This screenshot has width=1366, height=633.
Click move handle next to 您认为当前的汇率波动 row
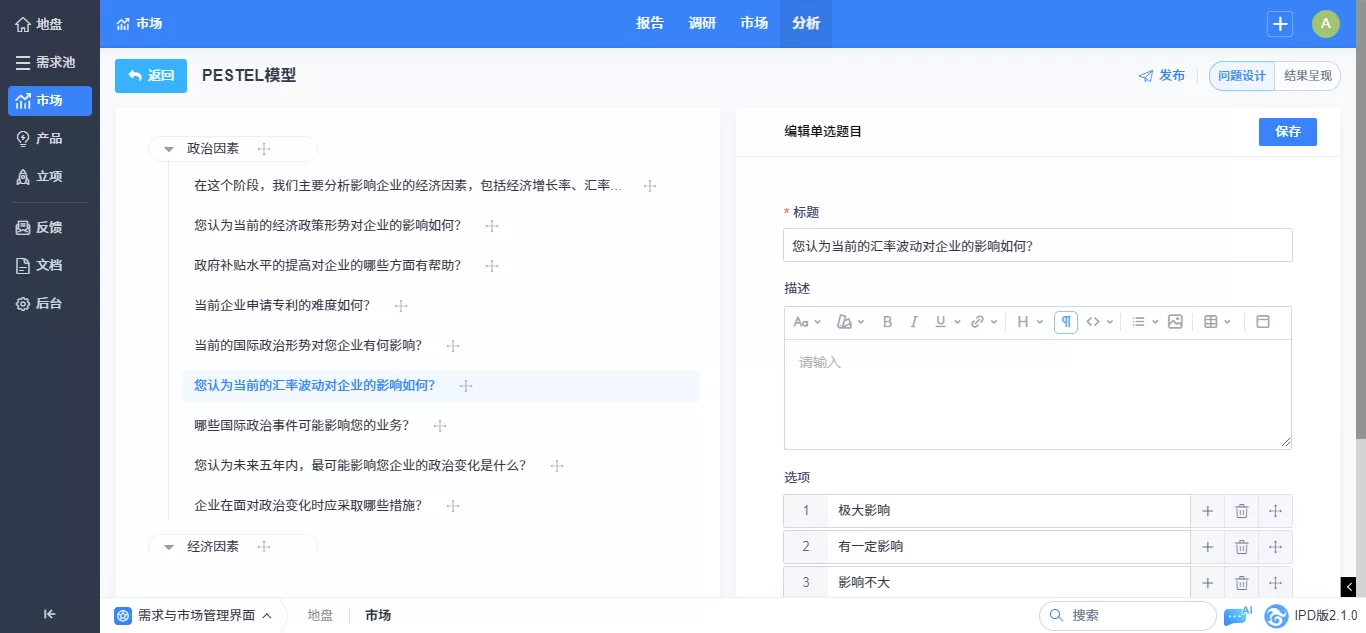[466, 386]
